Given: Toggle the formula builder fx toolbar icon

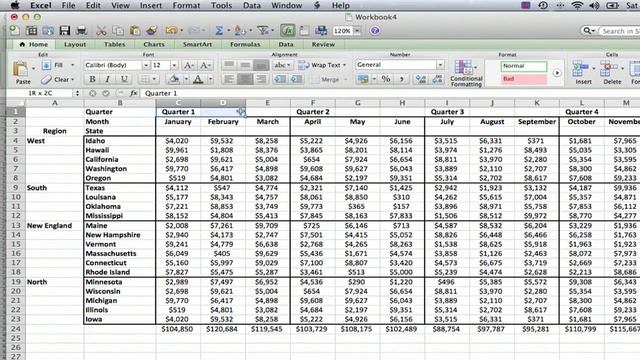Looking at the screenshot, I should point(288,31).
